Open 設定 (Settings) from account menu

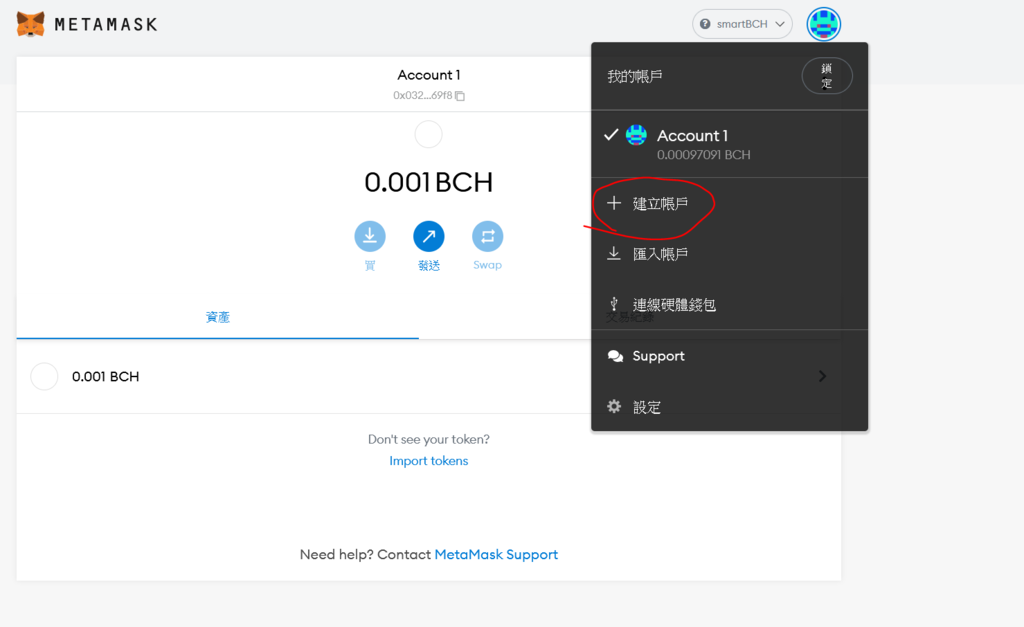(x=729, y=407)
